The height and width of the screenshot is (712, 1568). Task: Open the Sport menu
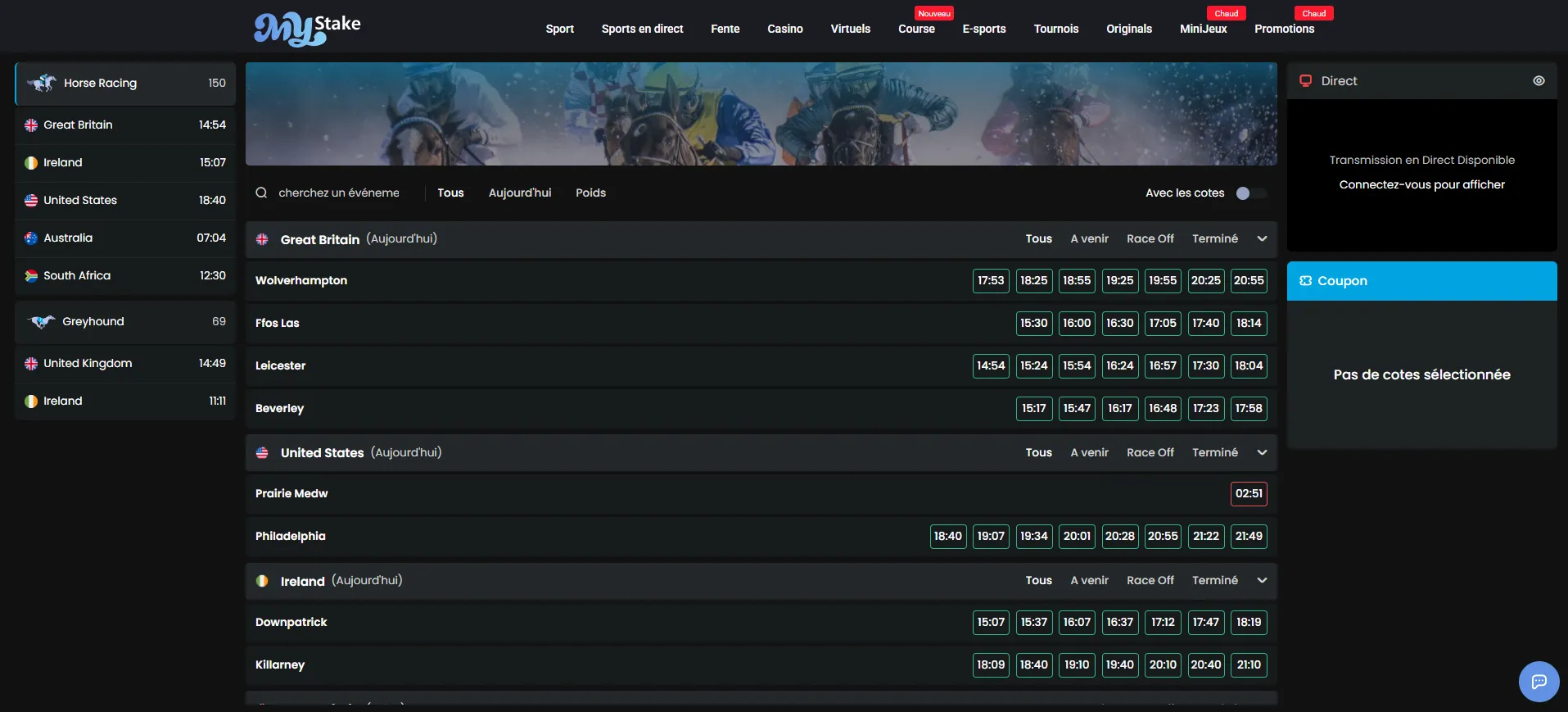point(560,29)
